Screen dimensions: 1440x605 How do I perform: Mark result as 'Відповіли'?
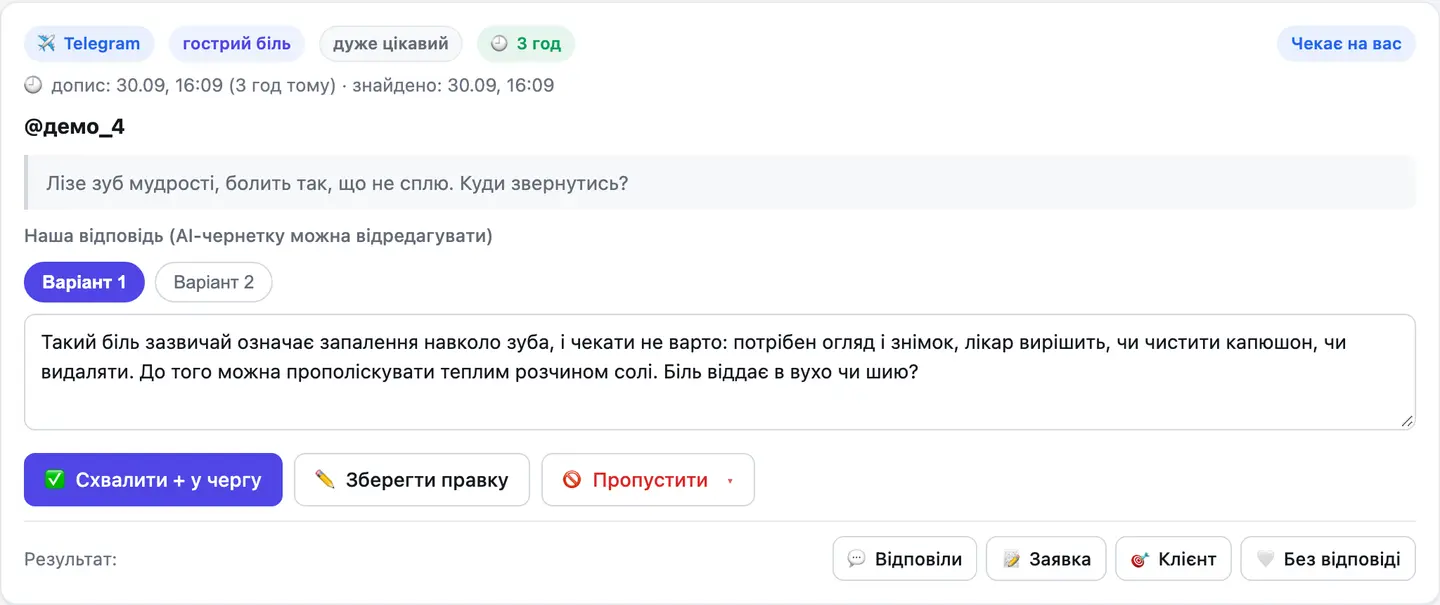tap(905, 559)
